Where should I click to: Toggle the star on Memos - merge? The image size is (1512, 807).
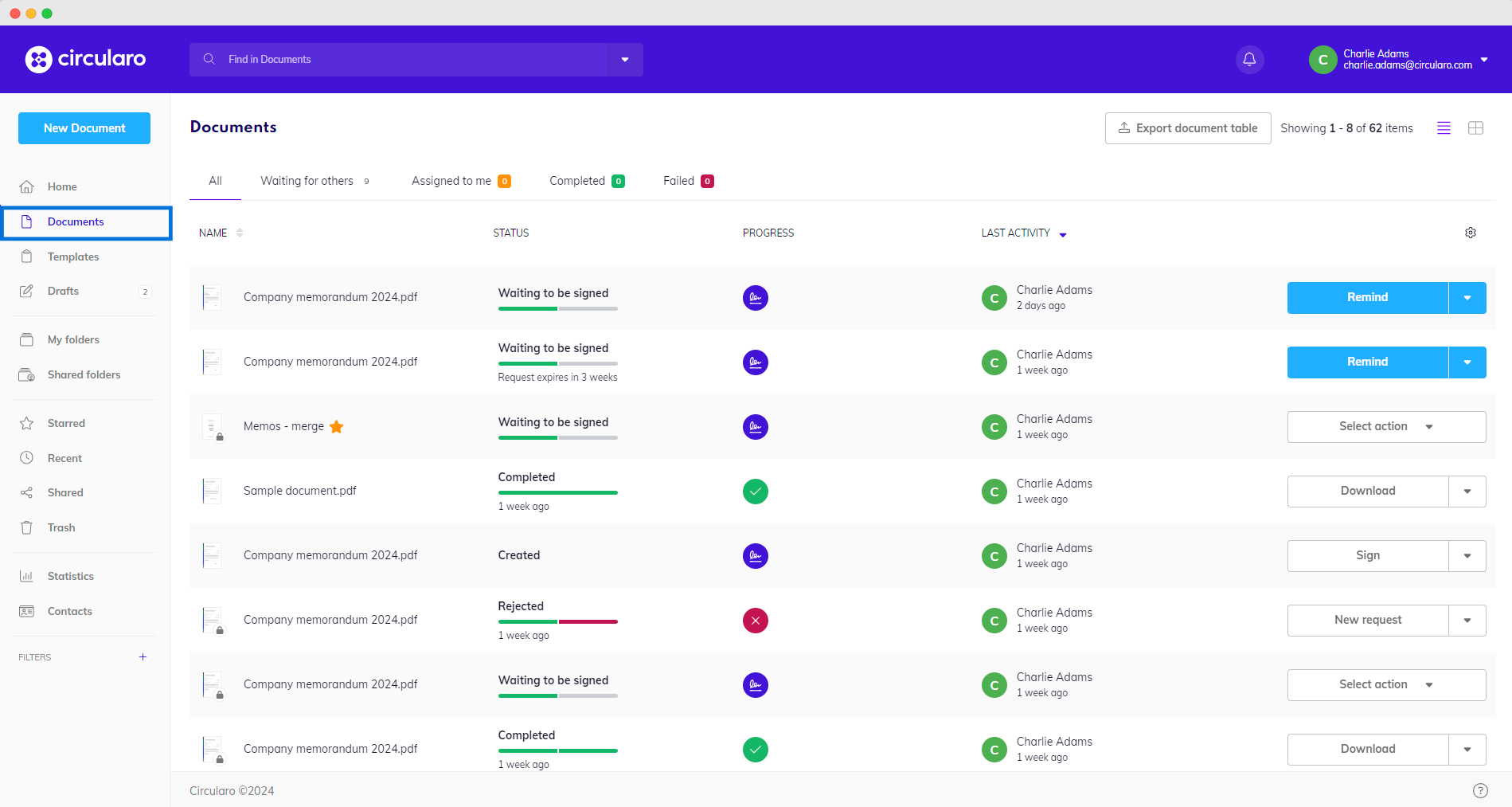click(337, 427)
